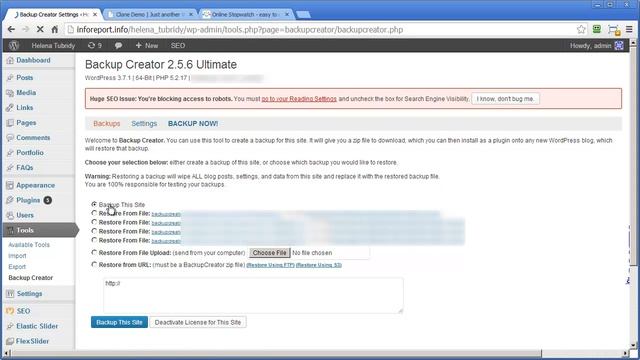Select the third Restore From File radio
The width and height of the screenshot is (640, 360).
[94, 231]
